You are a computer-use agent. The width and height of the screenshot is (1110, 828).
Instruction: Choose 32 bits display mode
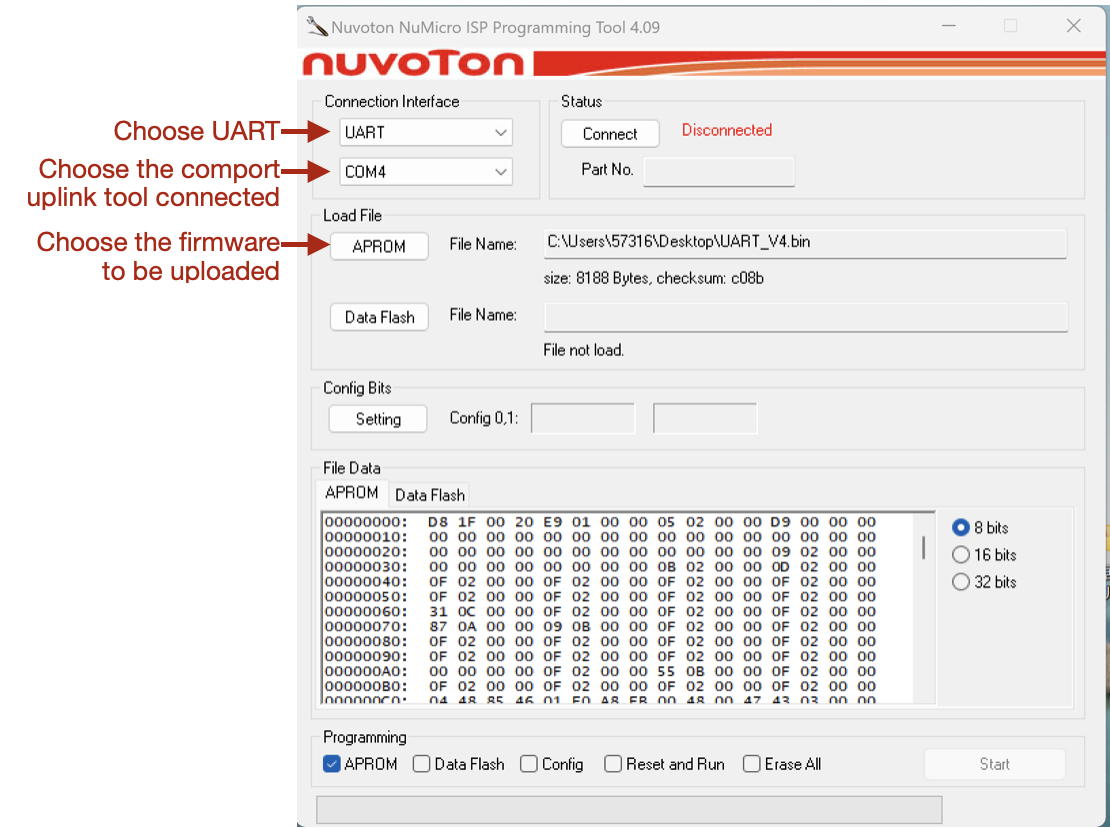click(961, 582)
